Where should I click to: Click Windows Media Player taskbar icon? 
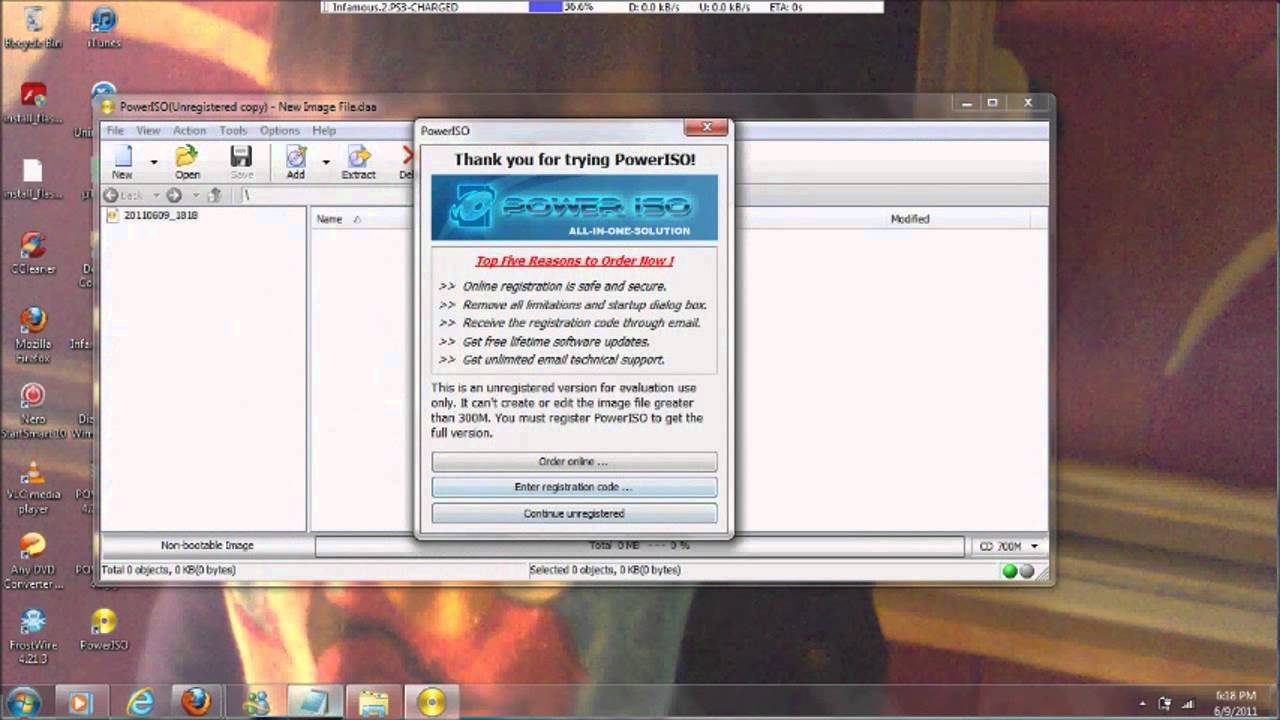tap(79, 703)
